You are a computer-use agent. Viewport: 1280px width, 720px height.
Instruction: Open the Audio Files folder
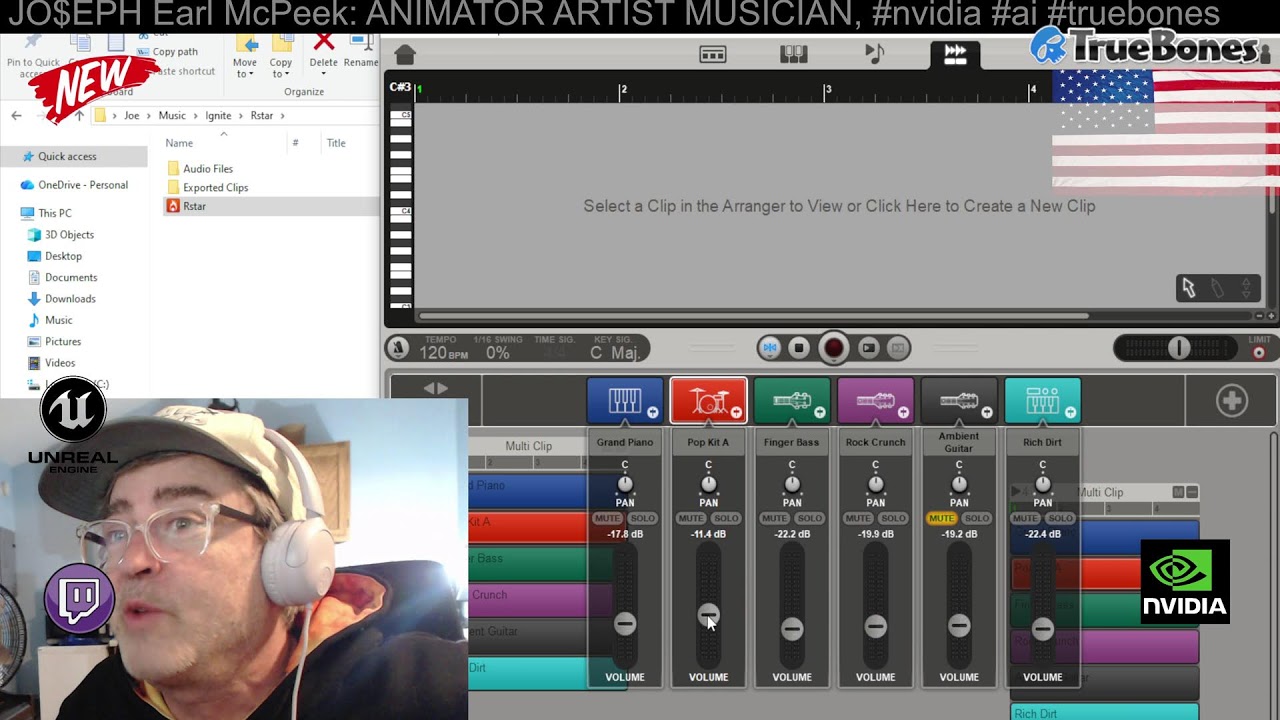(207, 169)
